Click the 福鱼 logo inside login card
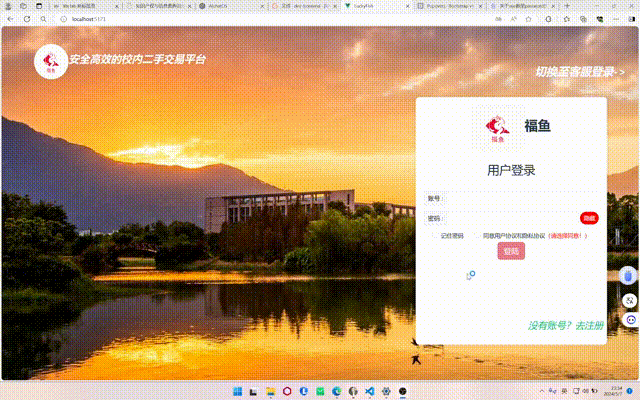The width and height of the screenshot is (640, 400). pos(498,127)
